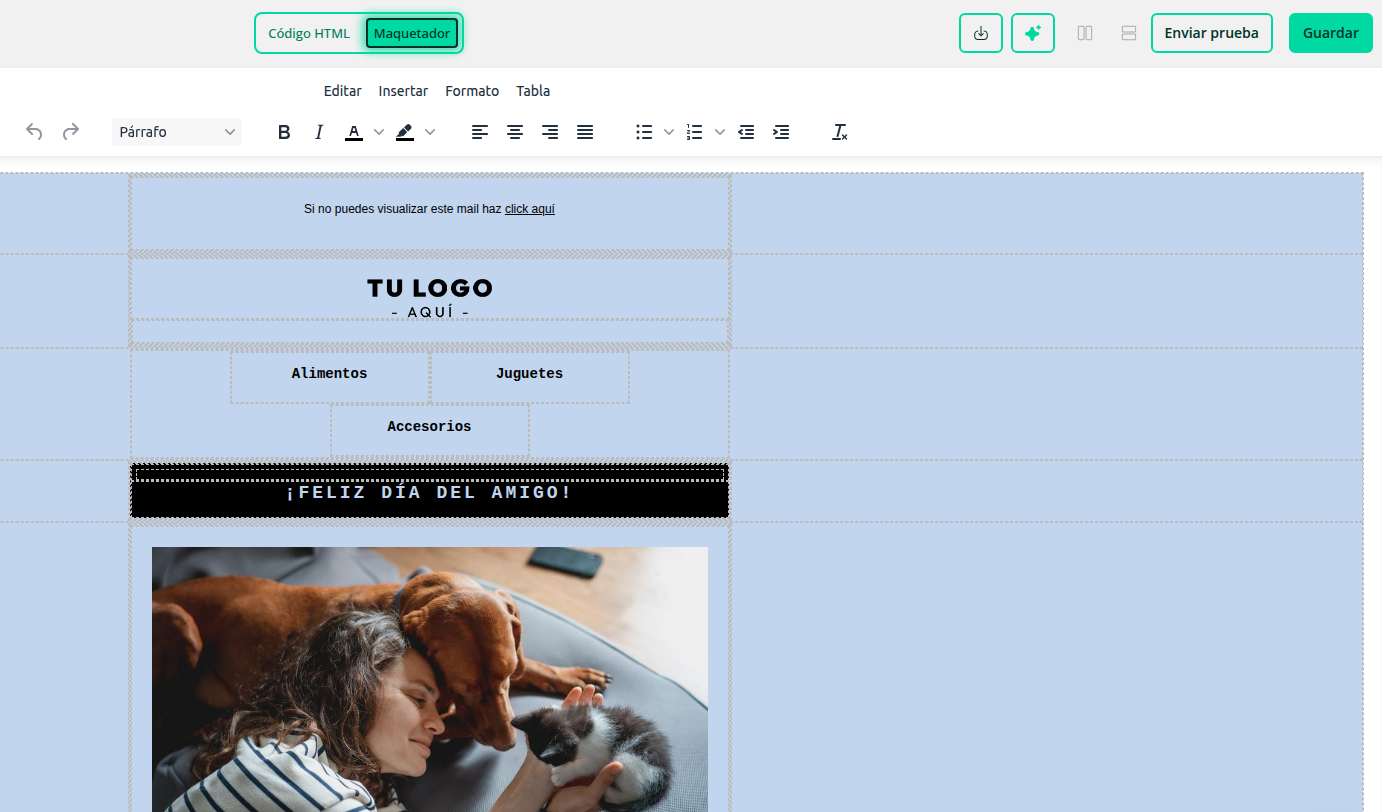Increase indent of the paragraph
This screenshot has width=1382, height=812.
coord(781,132)
